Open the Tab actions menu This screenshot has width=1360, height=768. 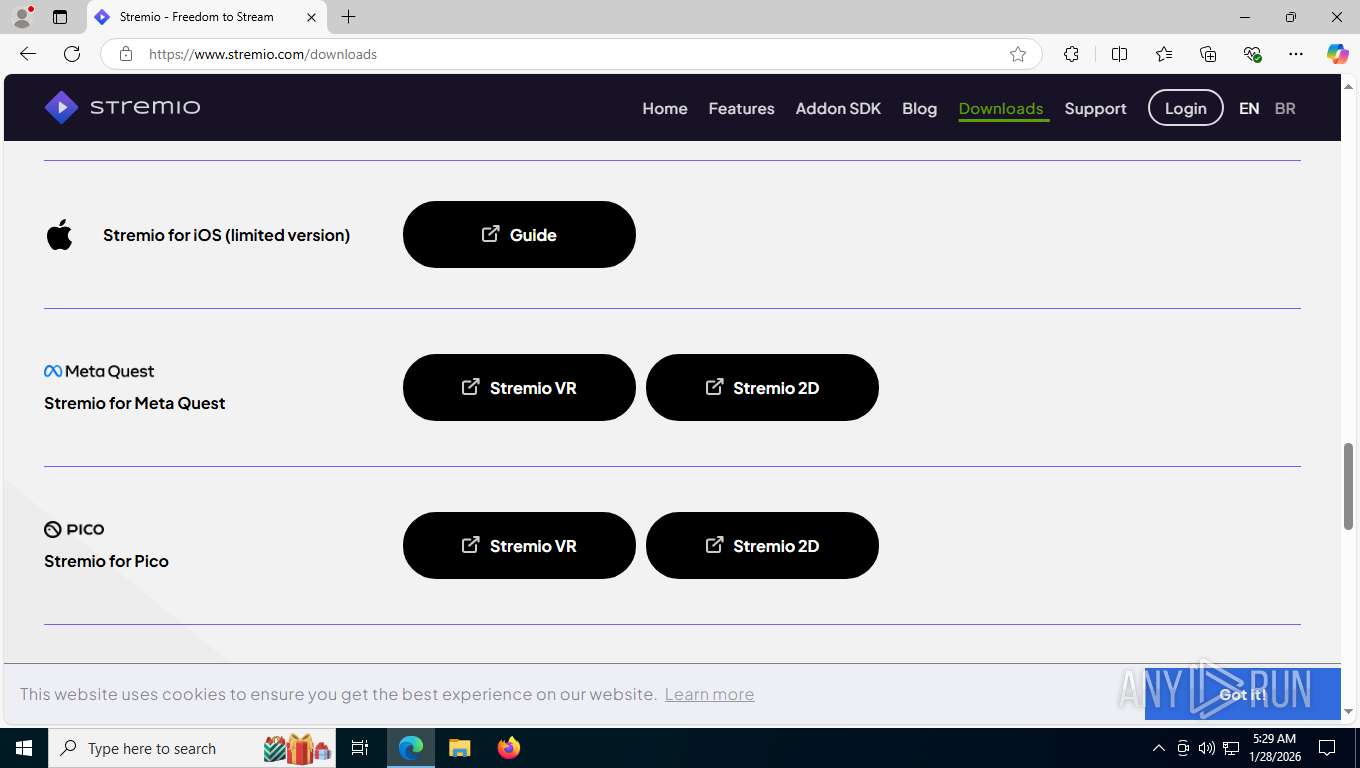click(x=60, y=17)
